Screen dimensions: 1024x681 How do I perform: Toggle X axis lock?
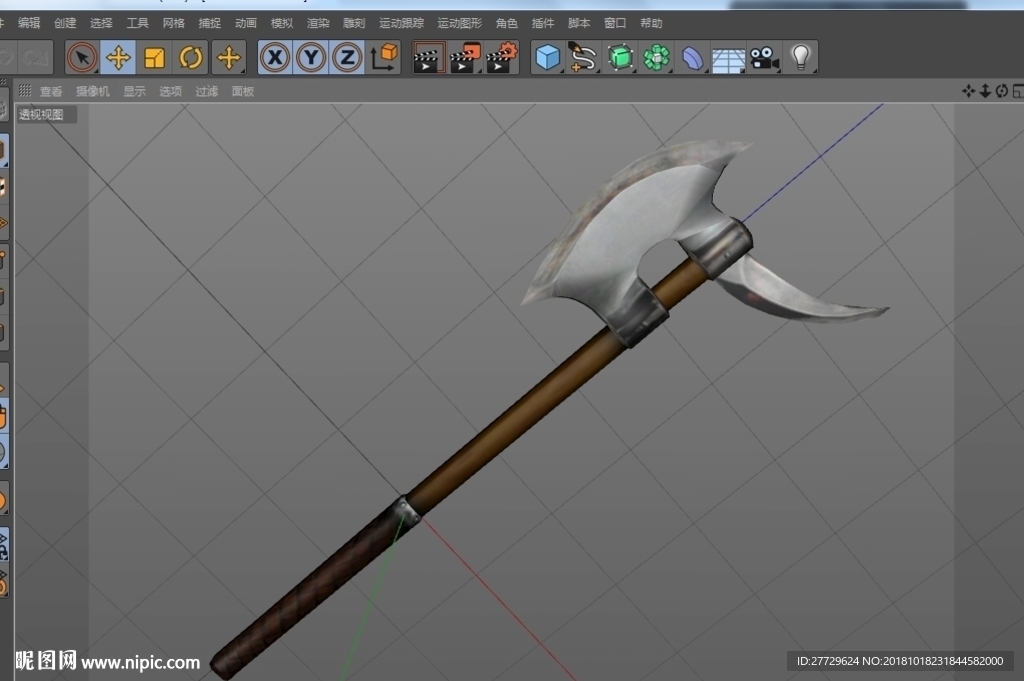click(275, 57)
